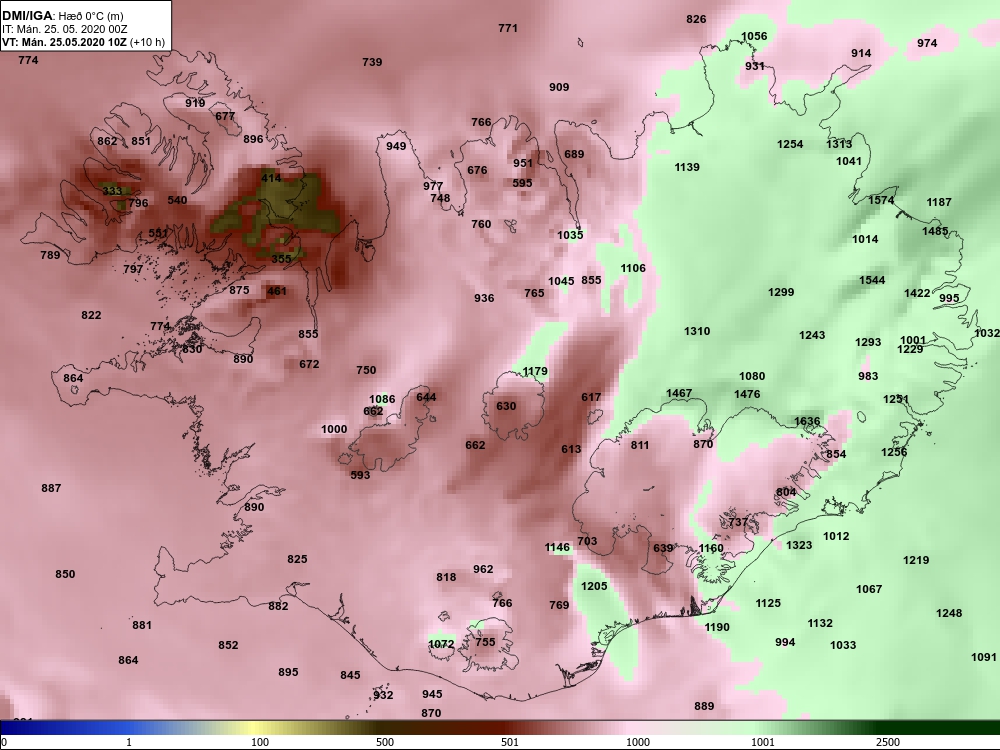Click the 945 height value

pos(432,694)
